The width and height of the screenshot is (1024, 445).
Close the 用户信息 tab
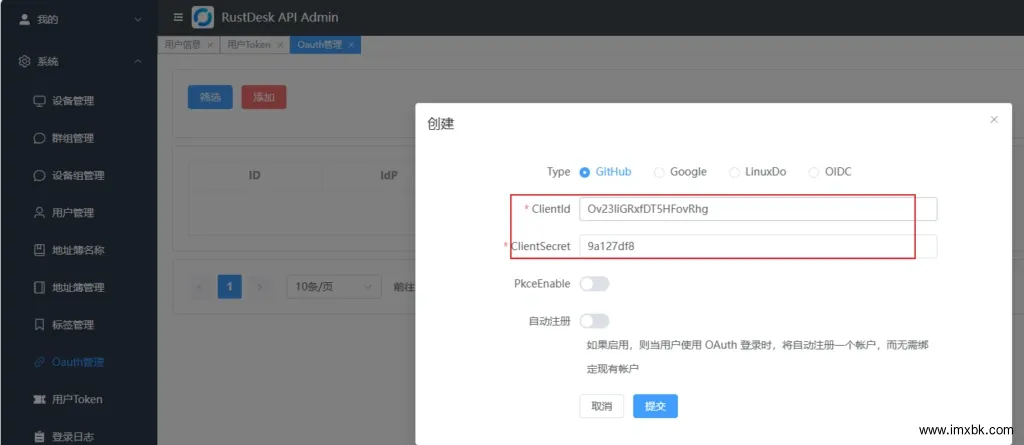[210, 45]
